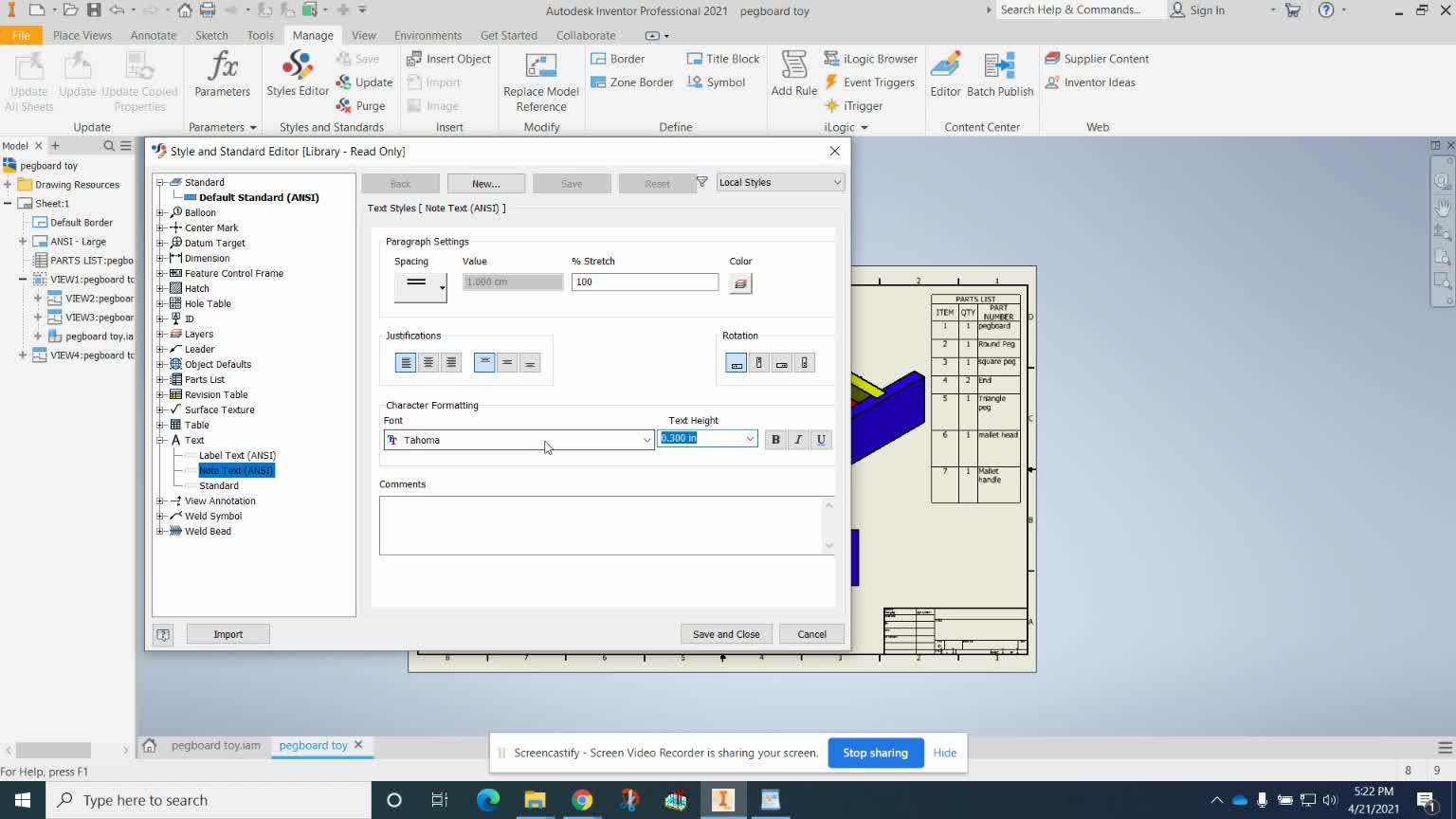Open Chrome from taskbar
Image resolution: width=1456 pixels, height=819 pixels.
[x=582, y=800]
